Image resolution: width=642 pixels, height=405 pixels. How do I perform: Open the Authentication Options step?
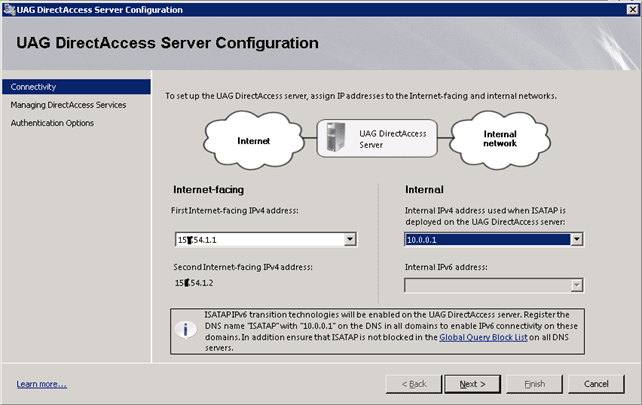coord(52,123)
